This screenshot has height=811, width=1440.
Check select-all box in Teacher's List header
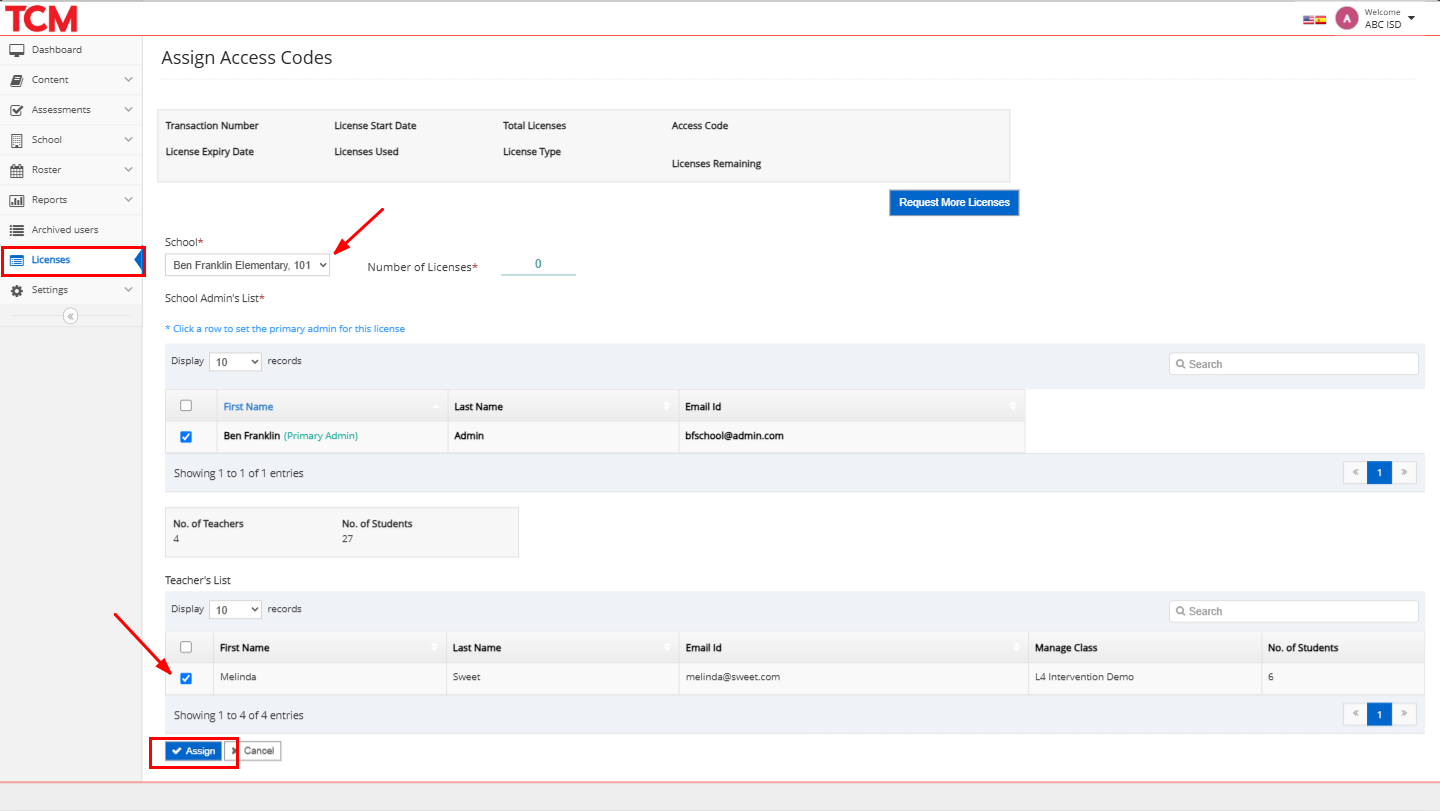point(186,647)
